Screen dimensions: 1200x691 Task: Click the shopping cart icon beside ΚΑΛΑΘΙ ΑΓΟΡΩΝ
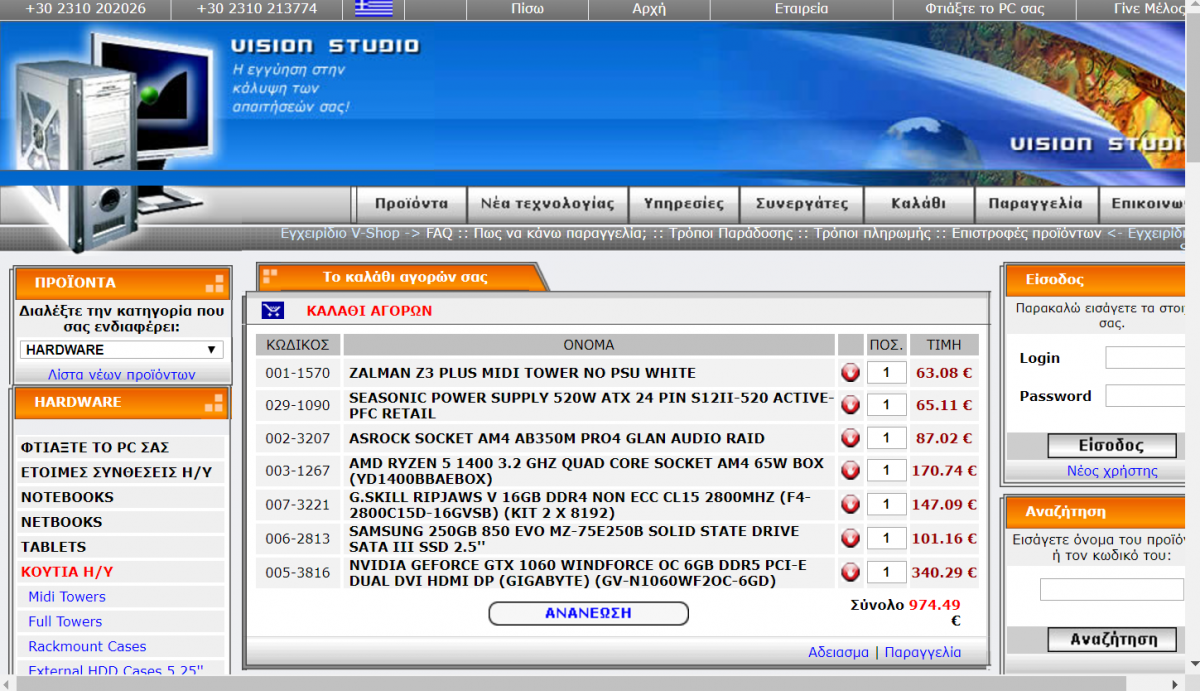[x=273, y=310]
